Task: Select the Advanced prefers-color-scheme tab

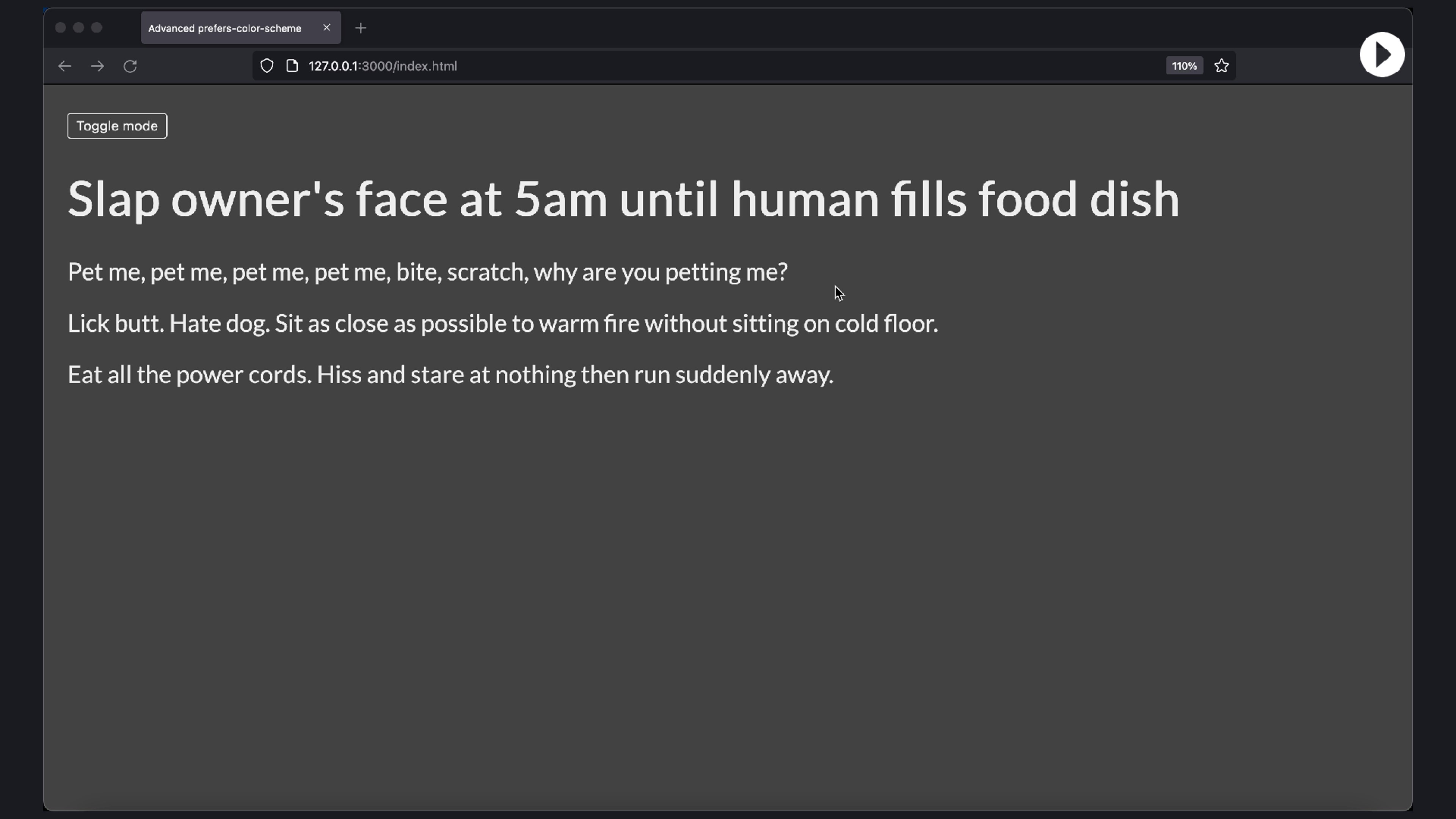Action: (x=225, y=28)
